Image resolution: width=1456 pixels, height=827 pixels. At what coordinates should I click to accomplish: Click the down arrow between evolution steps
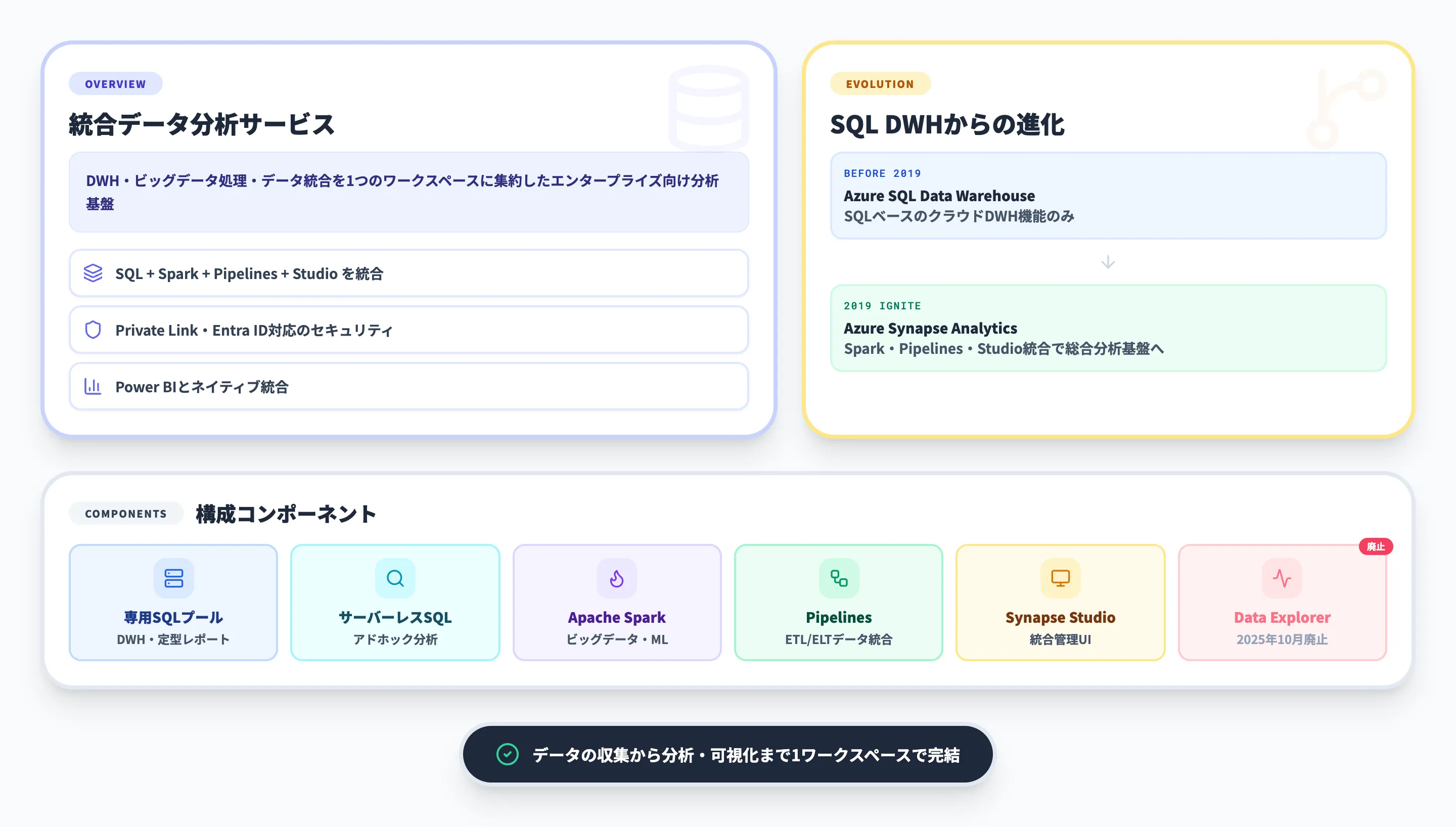[1108, 262]
